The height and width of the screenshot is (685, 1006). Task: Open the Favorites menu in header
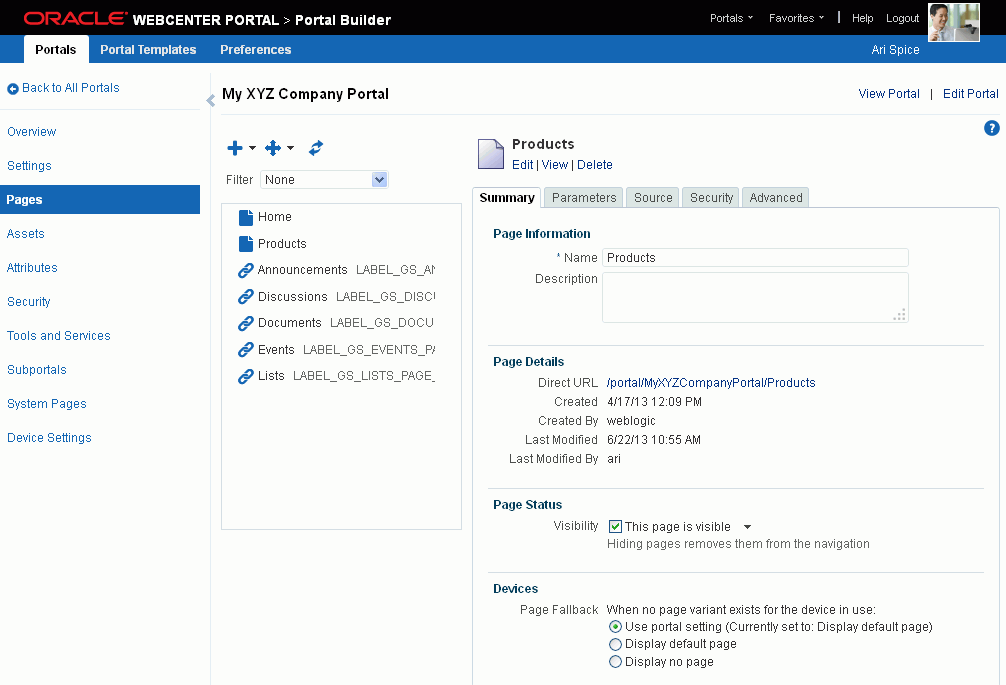(796, 19)
